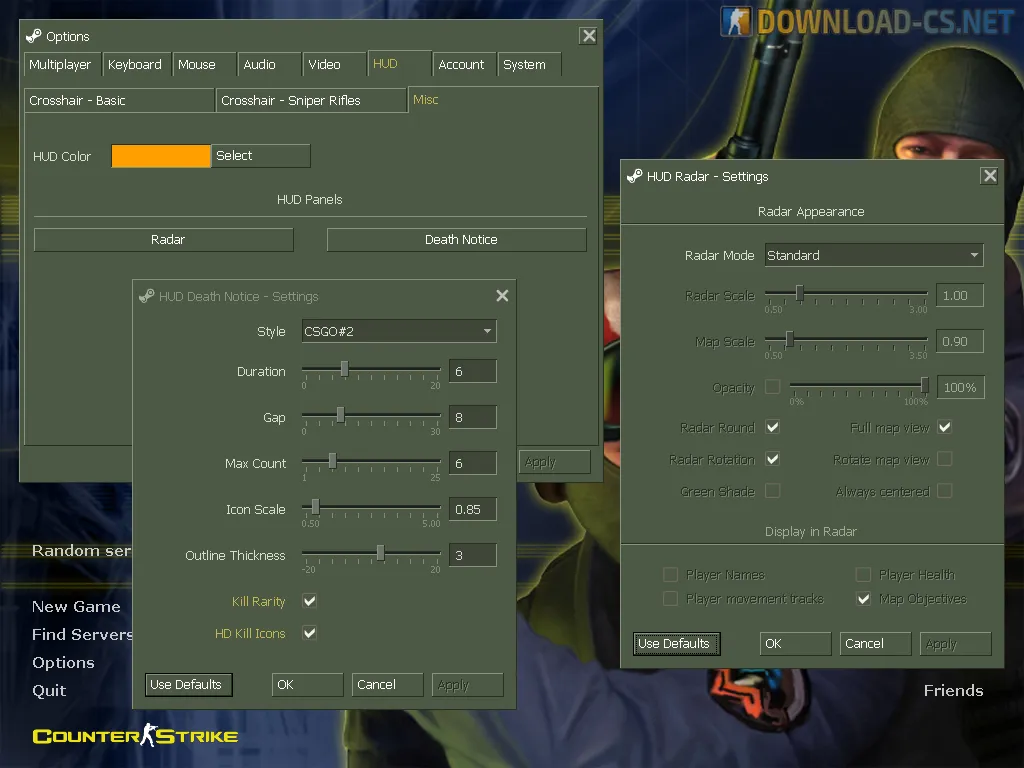Click the Radar Scale slider handle
Image resolution: width=1024 pixels, height=768 pixels.
799,293
